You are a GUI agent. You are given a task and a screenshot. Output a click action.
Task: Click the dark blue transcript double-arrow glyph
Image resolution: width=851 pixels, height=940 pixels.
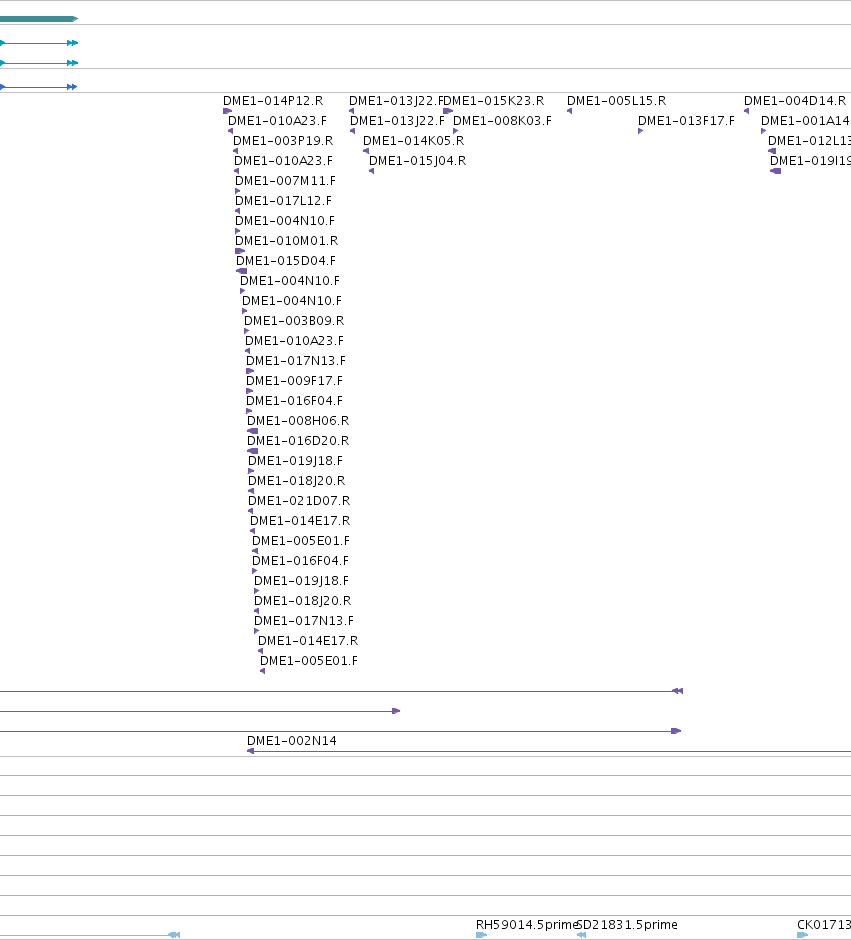tap(72, 87)
